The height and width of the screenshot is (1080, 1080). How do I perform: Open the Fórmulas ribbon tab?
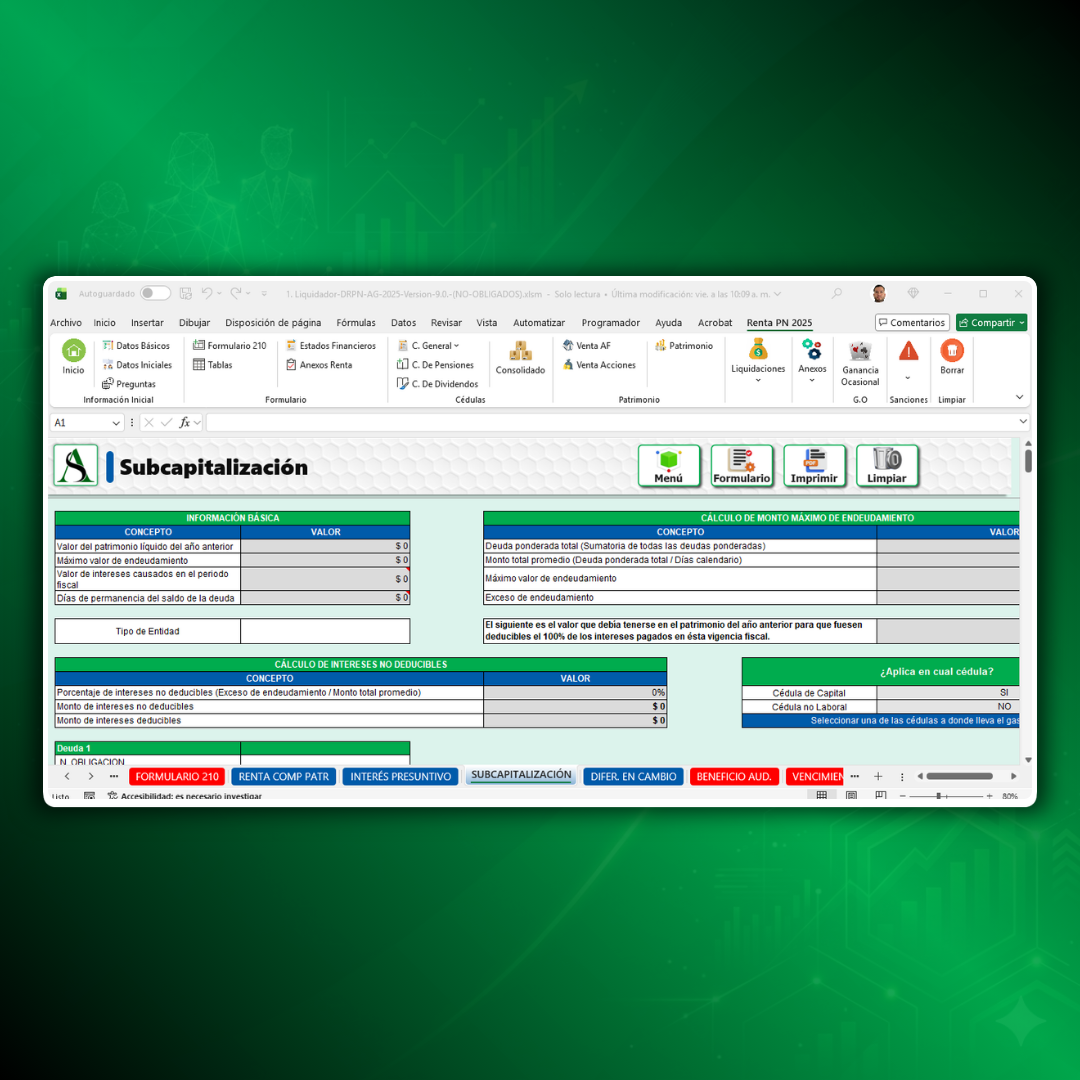click(x=356, y=323)
